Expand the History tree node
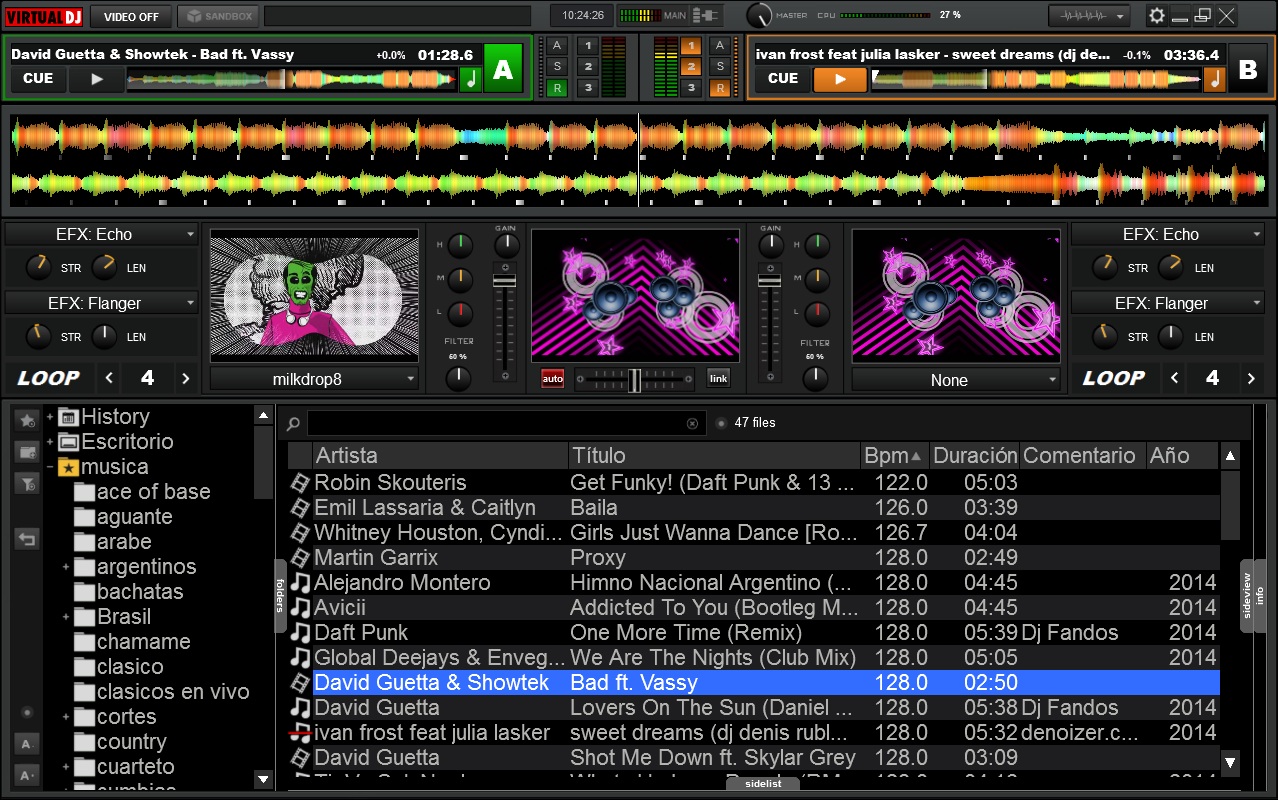This screenshot has height=800, width=1278. (49, 417)
